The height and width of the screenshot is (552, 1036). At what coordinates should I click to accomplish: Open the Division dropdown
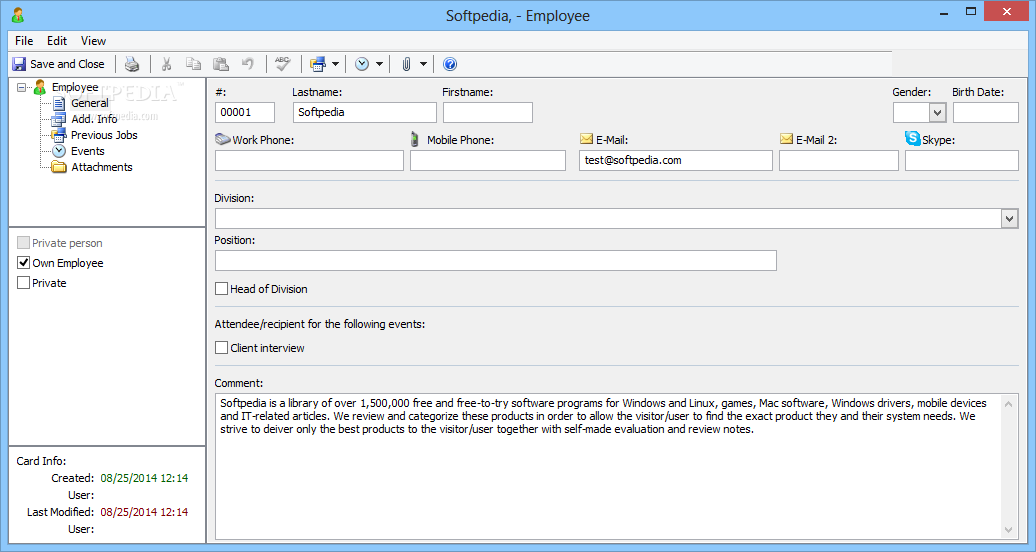(1009, 219)
